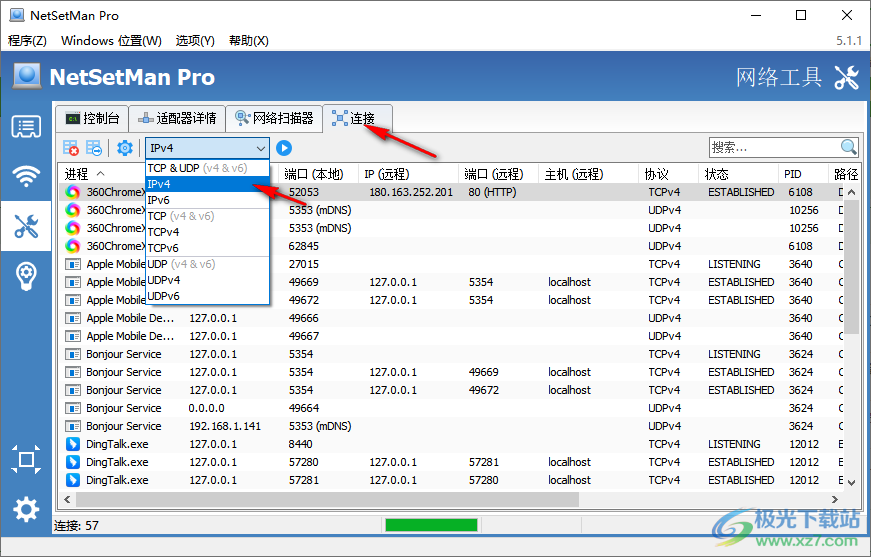Image resolution: width=871 pixels, height=557 pixels.
Task: Click DingTalk icon in port 8440 row
Action: 73,444
